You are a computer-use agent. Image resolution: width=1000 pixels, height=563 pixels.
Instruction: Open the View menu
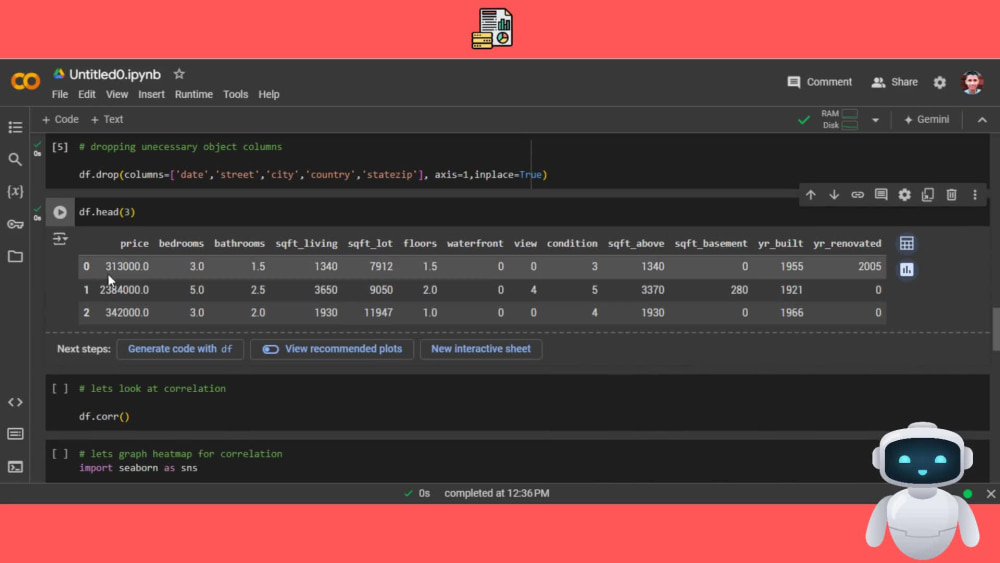pyautogui.click(x=117, y=94)
